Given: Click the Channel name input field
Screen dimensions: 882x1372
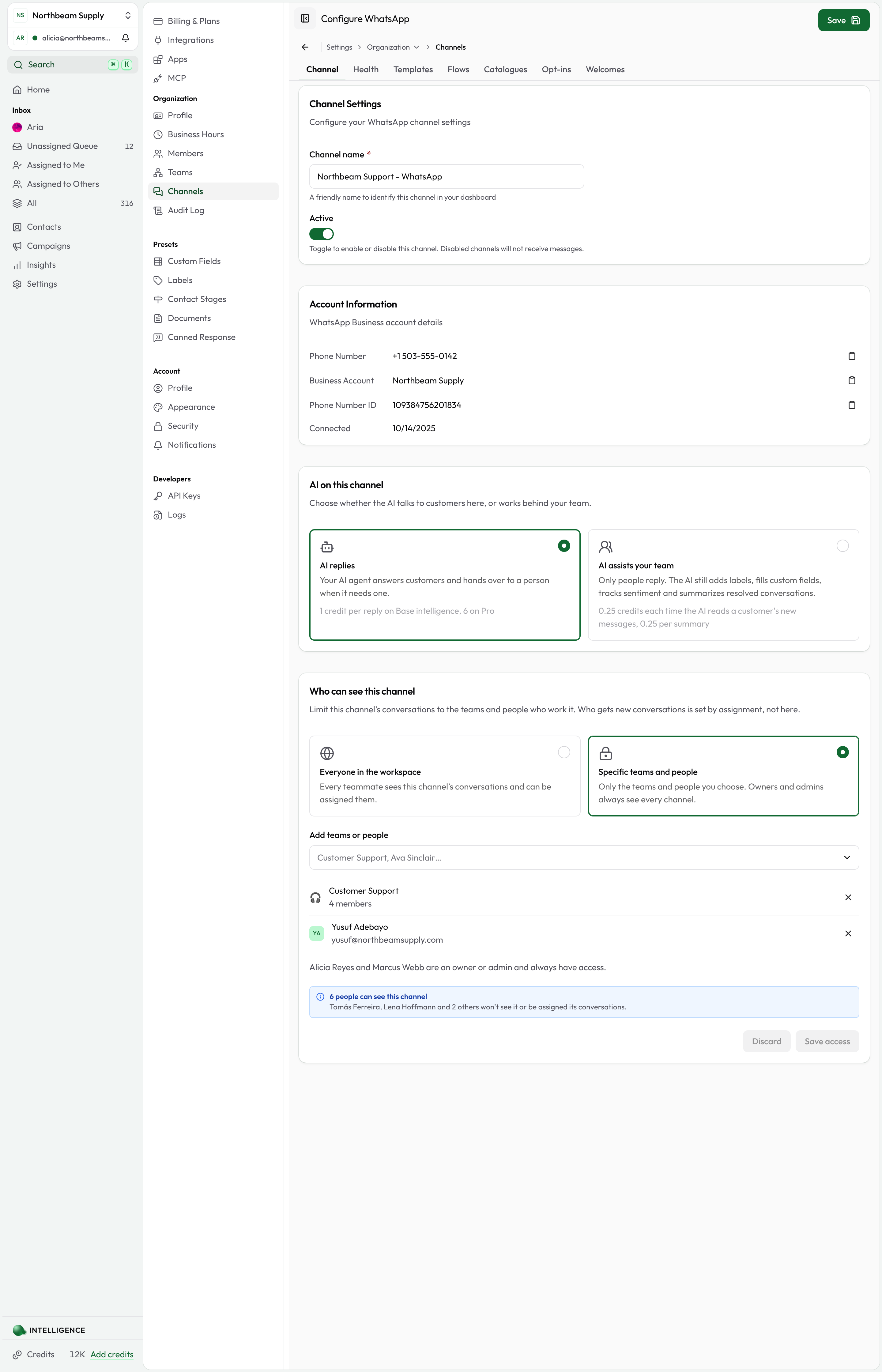Looking at the screenshot, I should coord(446,176).
